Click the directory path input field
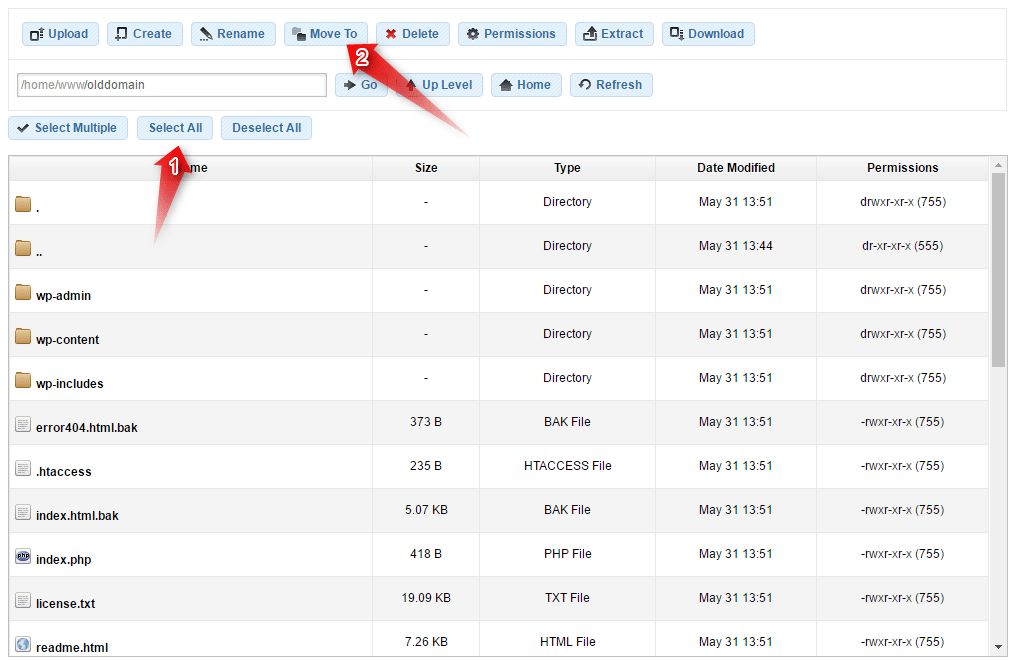 coord(172,85)
